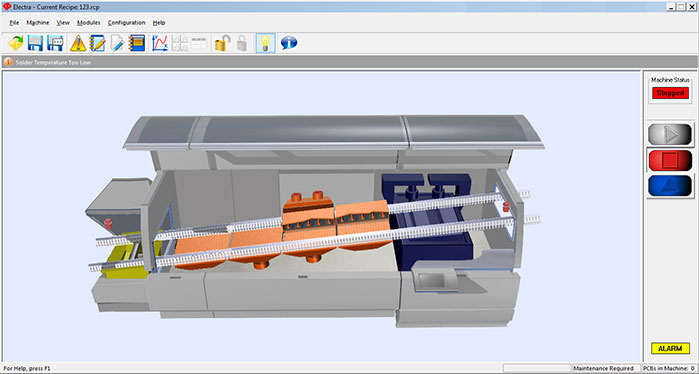
Task: Open the notebook with pencil editor icon
Action: pyautogui.click(x=98, y=43)
